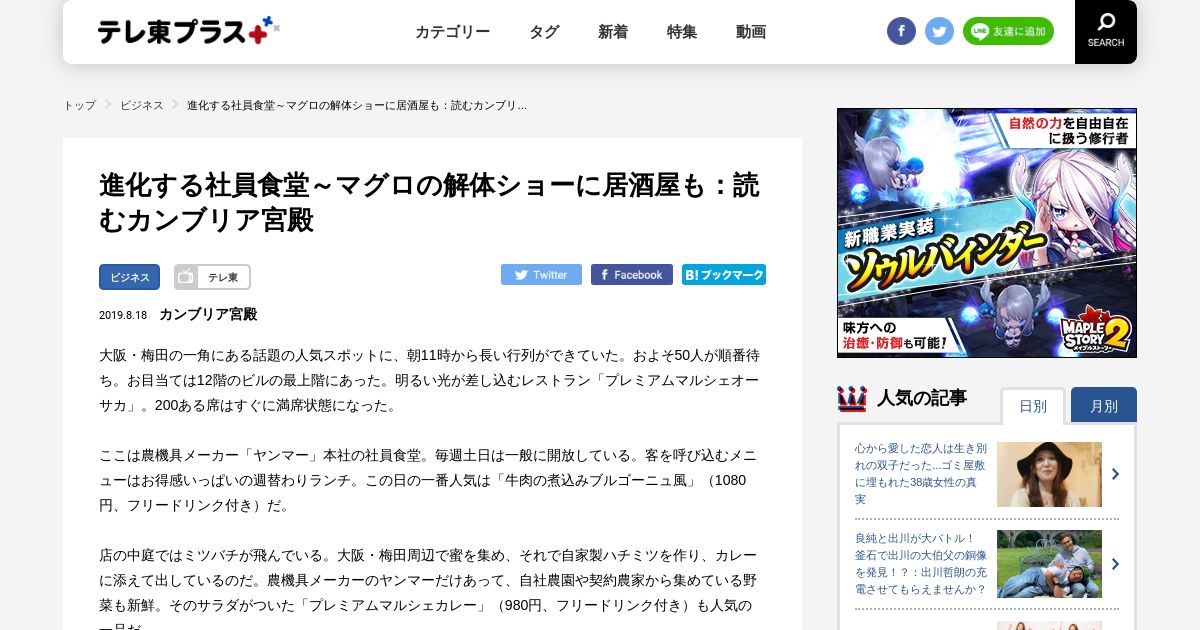Screen dimensions: 1200x630
Task: Click the LINE 友達に追加 button
Action: coord(1008,31)
